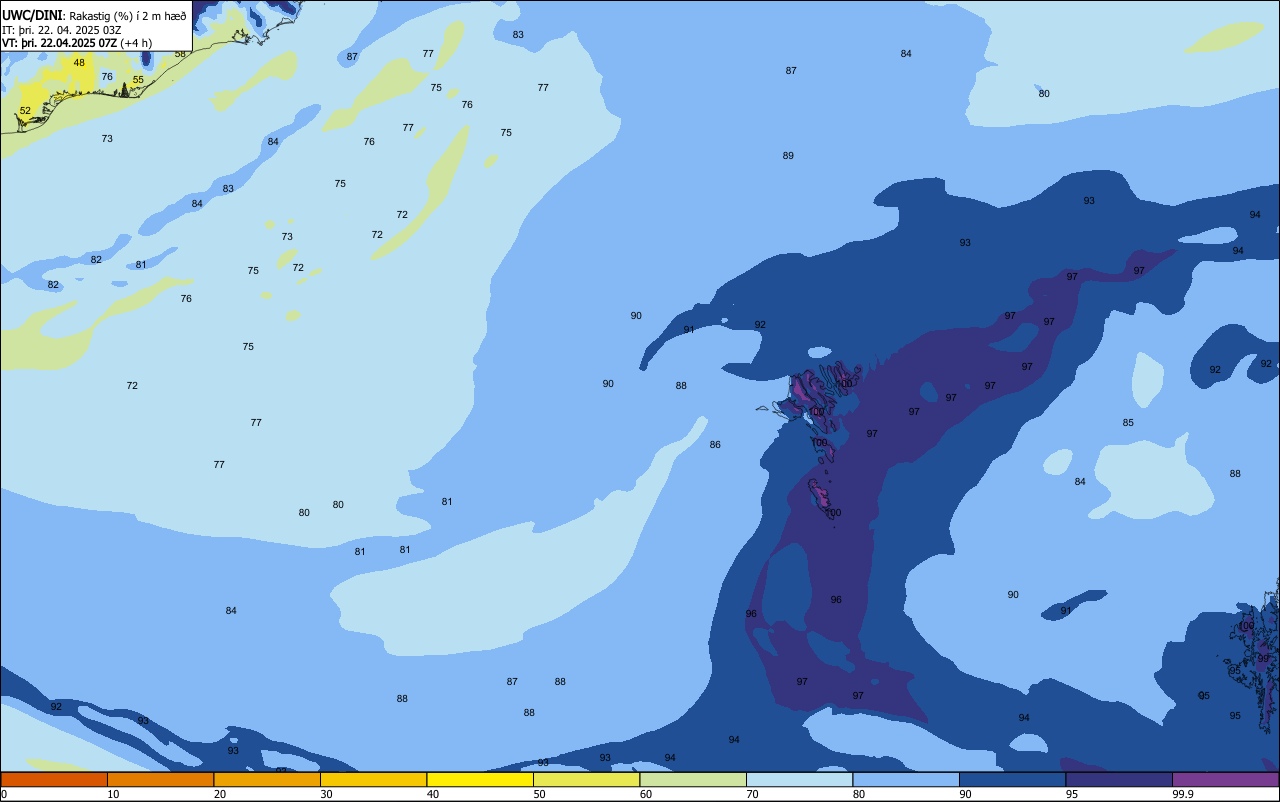The width and height of the screenshot is (1280, 802).
Task: Click the "VT: þri. 22.04.2025 07Z" valid time
Action: [59, 43]
